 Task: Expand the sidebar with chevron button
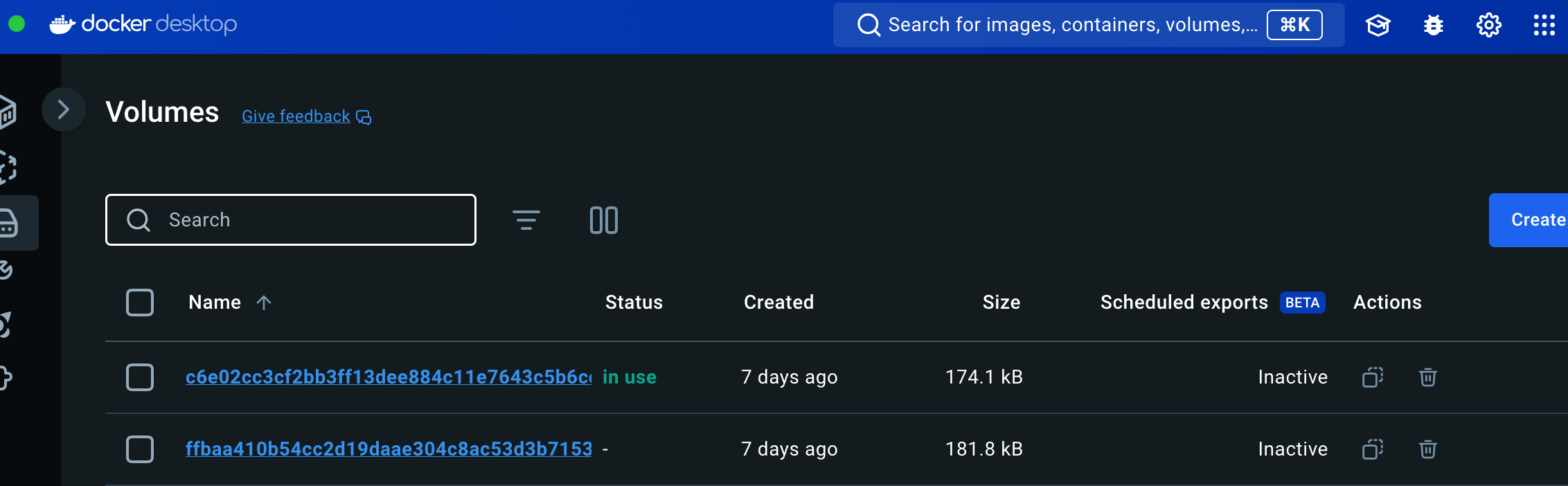point(64,109)
